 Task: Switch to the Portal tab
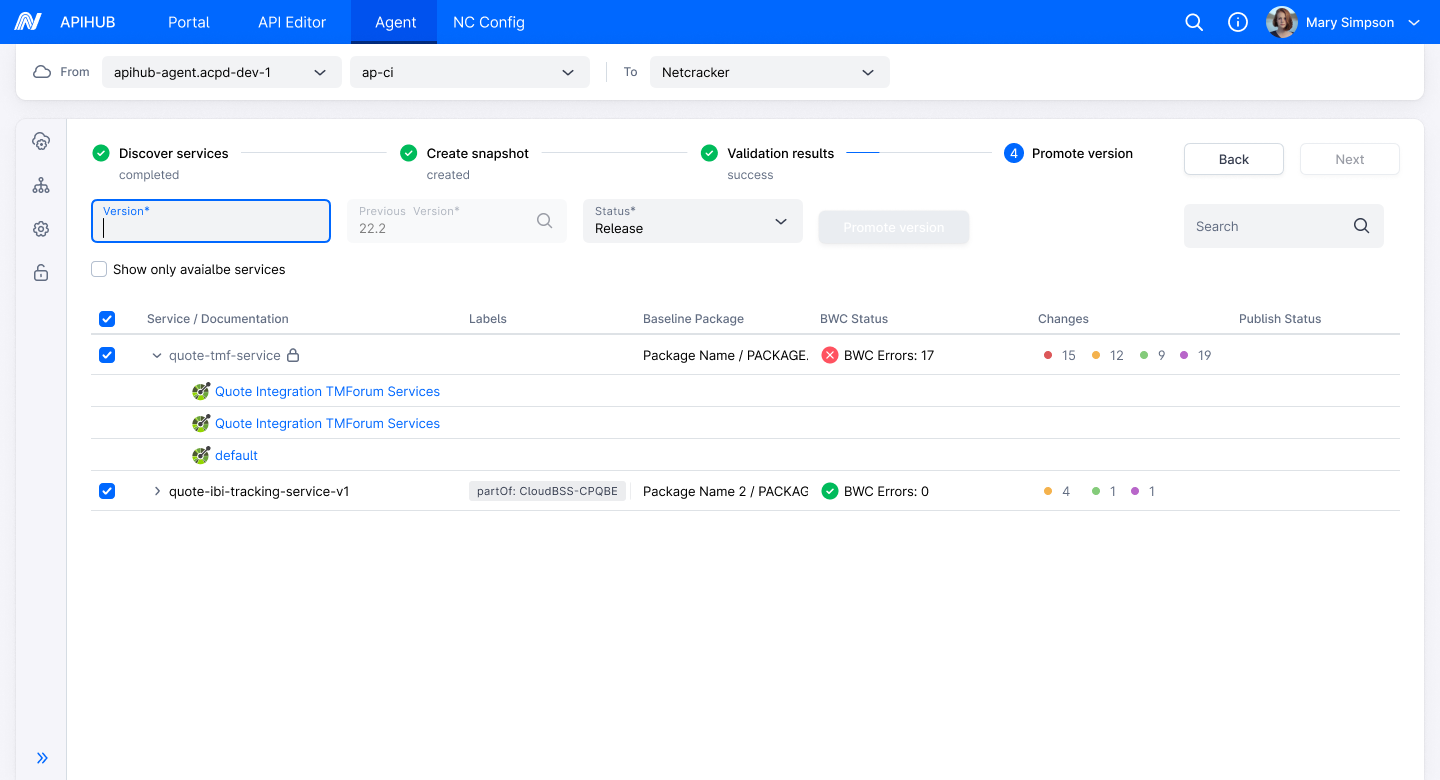[x=189, y=22]
